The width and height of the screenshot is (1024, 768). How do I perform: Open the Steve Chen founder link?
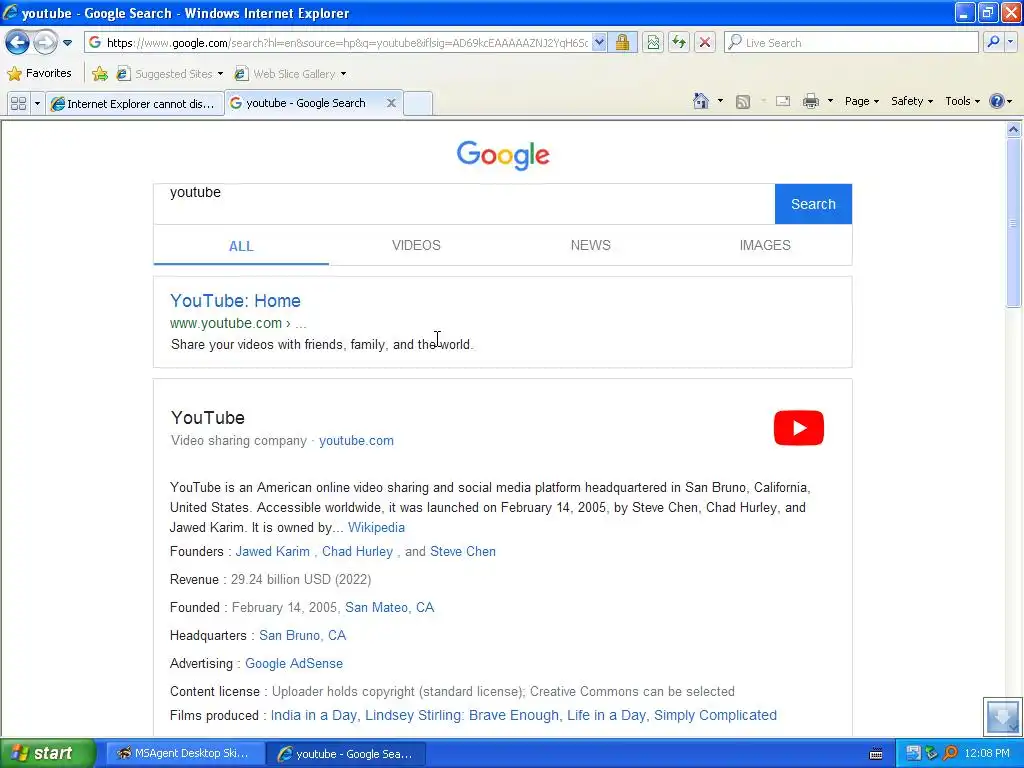pos(462,552)
